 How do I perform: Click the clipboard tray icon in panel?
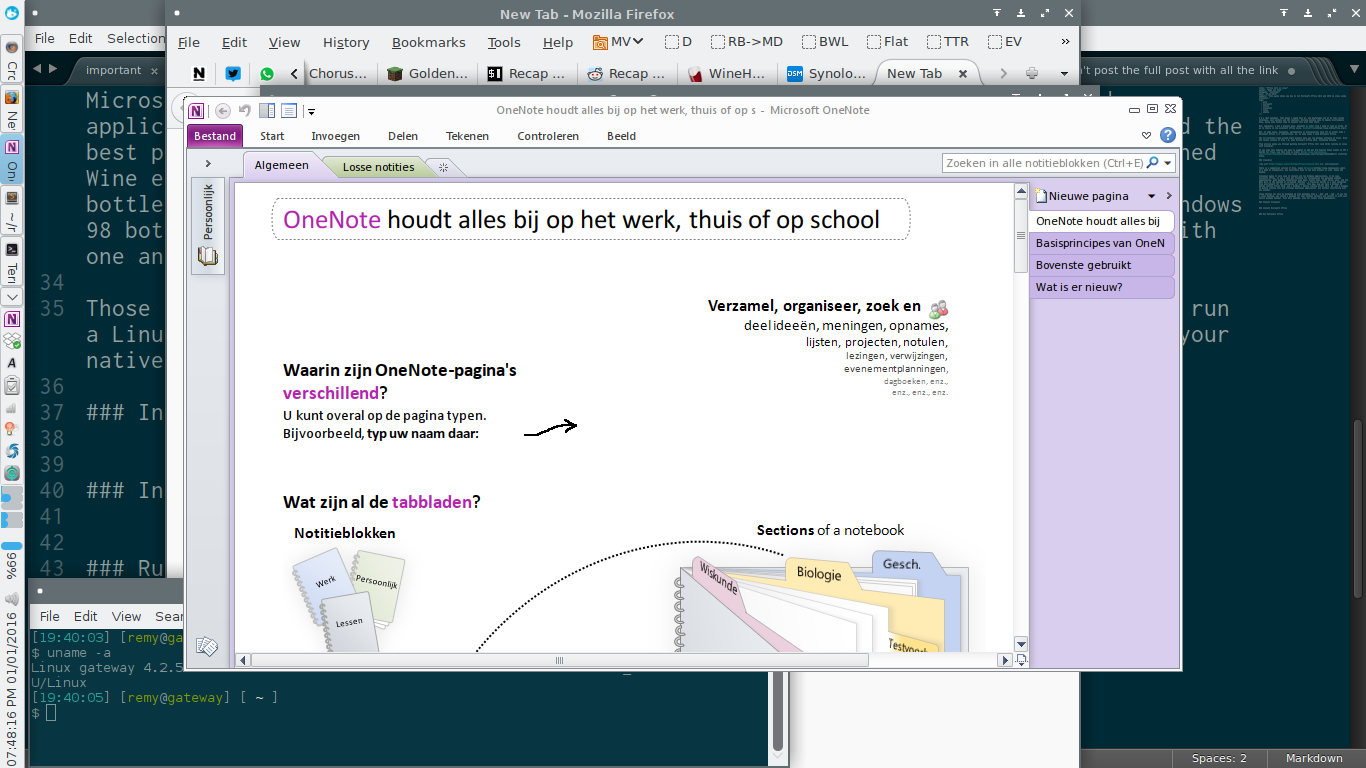click(x=12, y=385)
